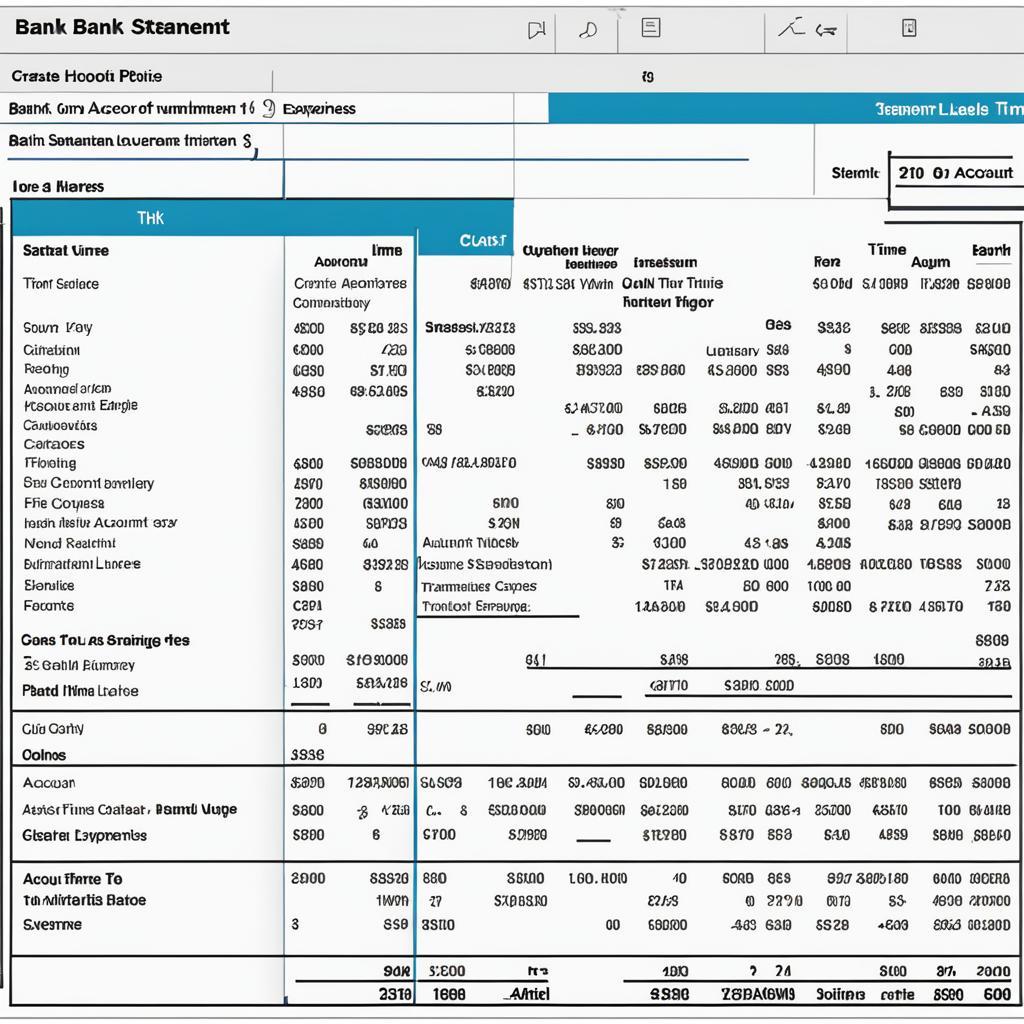
Task: Select the 'Ffie Coyiesa' row label
Action: 64,504
